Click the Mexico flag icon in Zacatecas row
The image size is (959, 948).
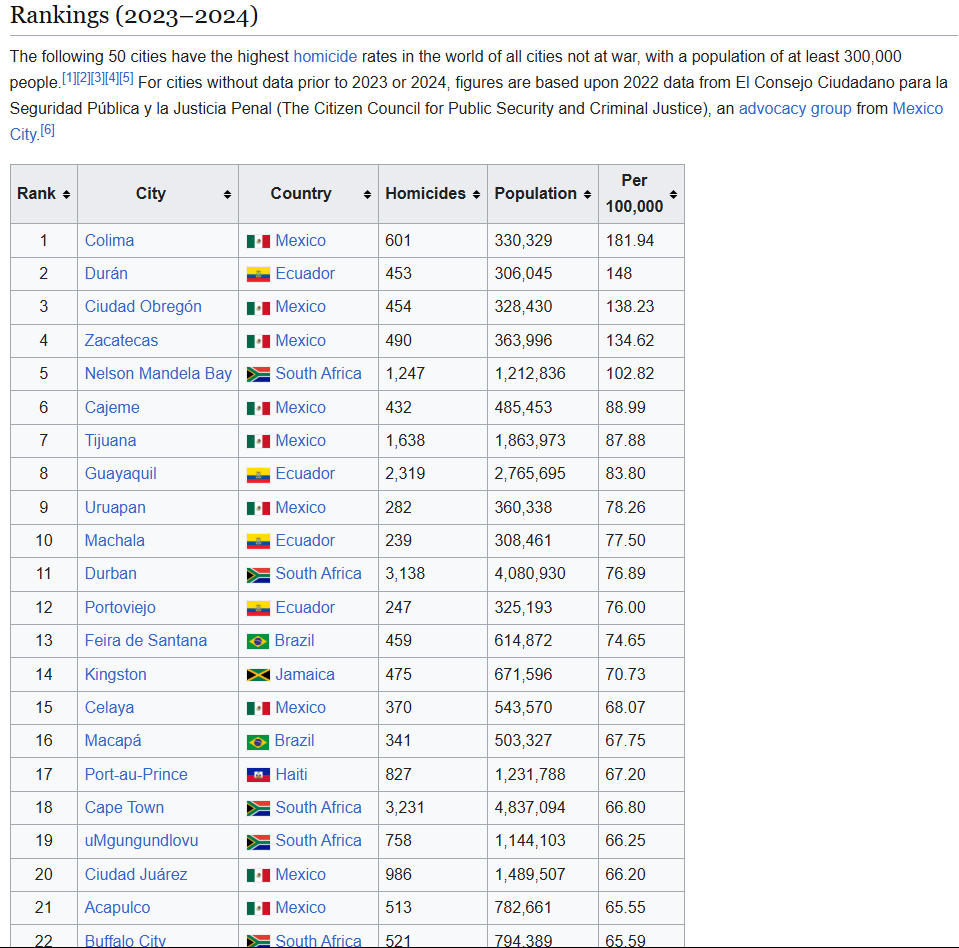point(258,341)
